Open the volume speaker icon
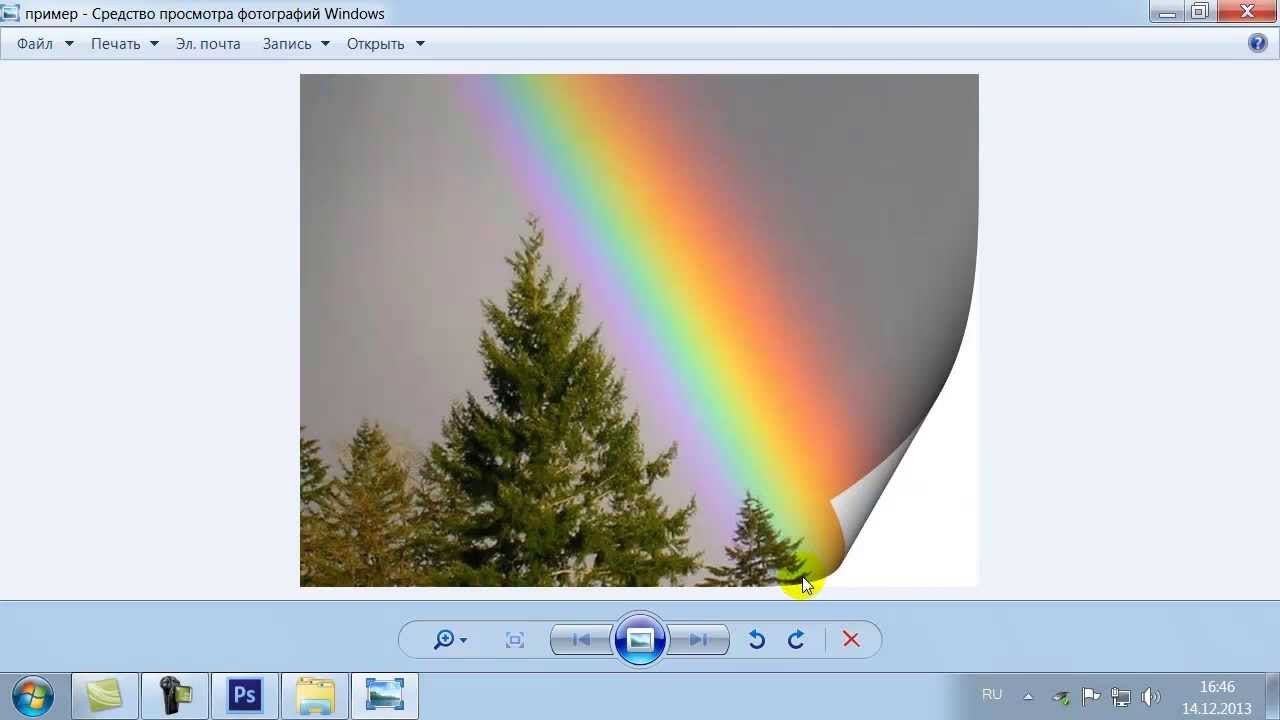 [1151, 697]
